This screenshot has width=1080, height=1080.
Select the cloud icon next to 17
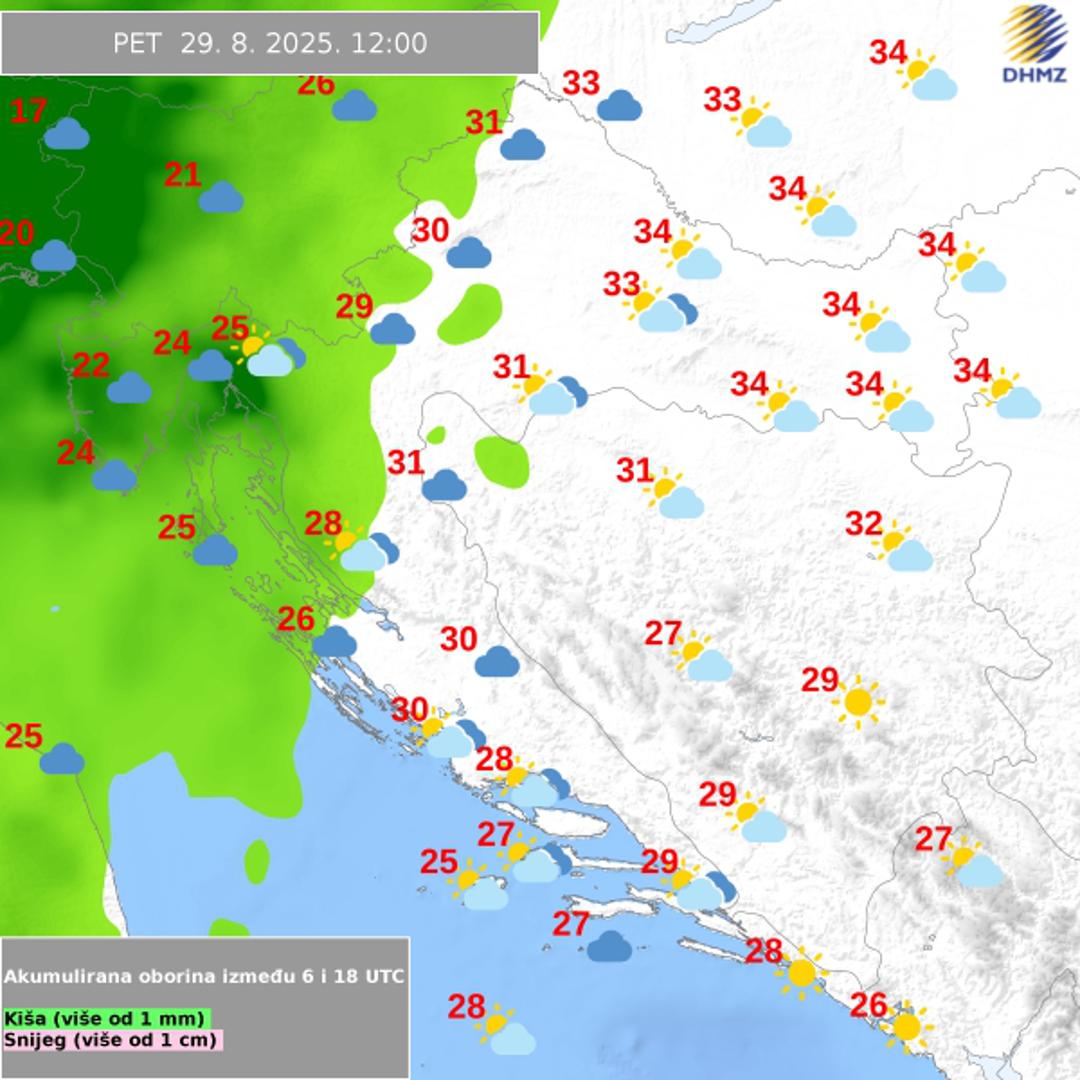click(66, 134)
